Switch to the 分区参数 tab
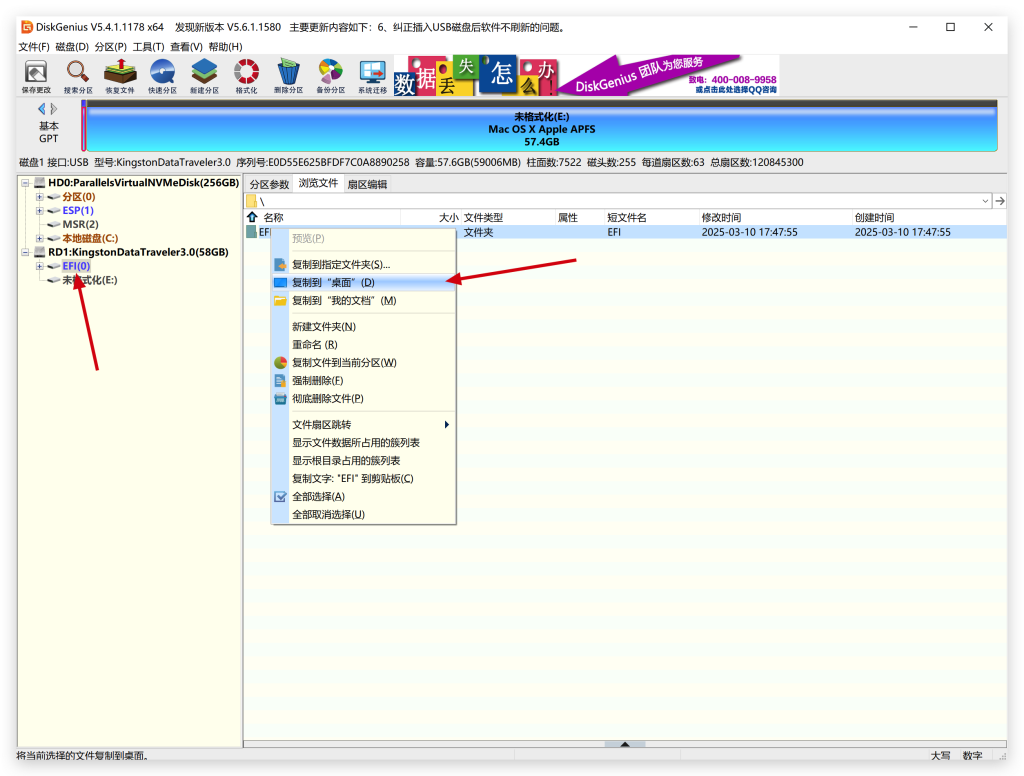 269,184
